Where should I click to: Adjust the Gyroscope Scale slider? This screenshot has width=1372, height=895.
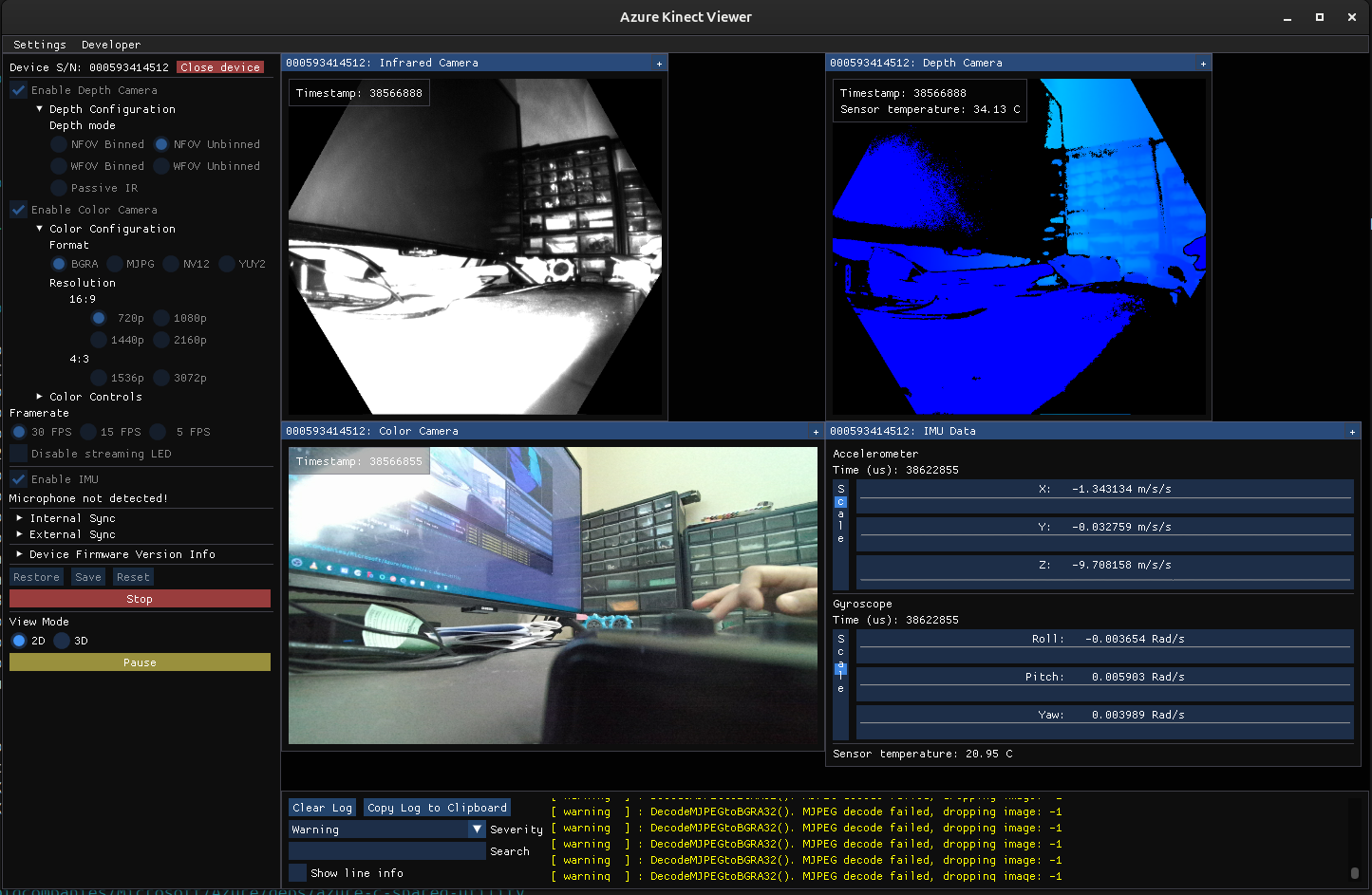[840, 684]
